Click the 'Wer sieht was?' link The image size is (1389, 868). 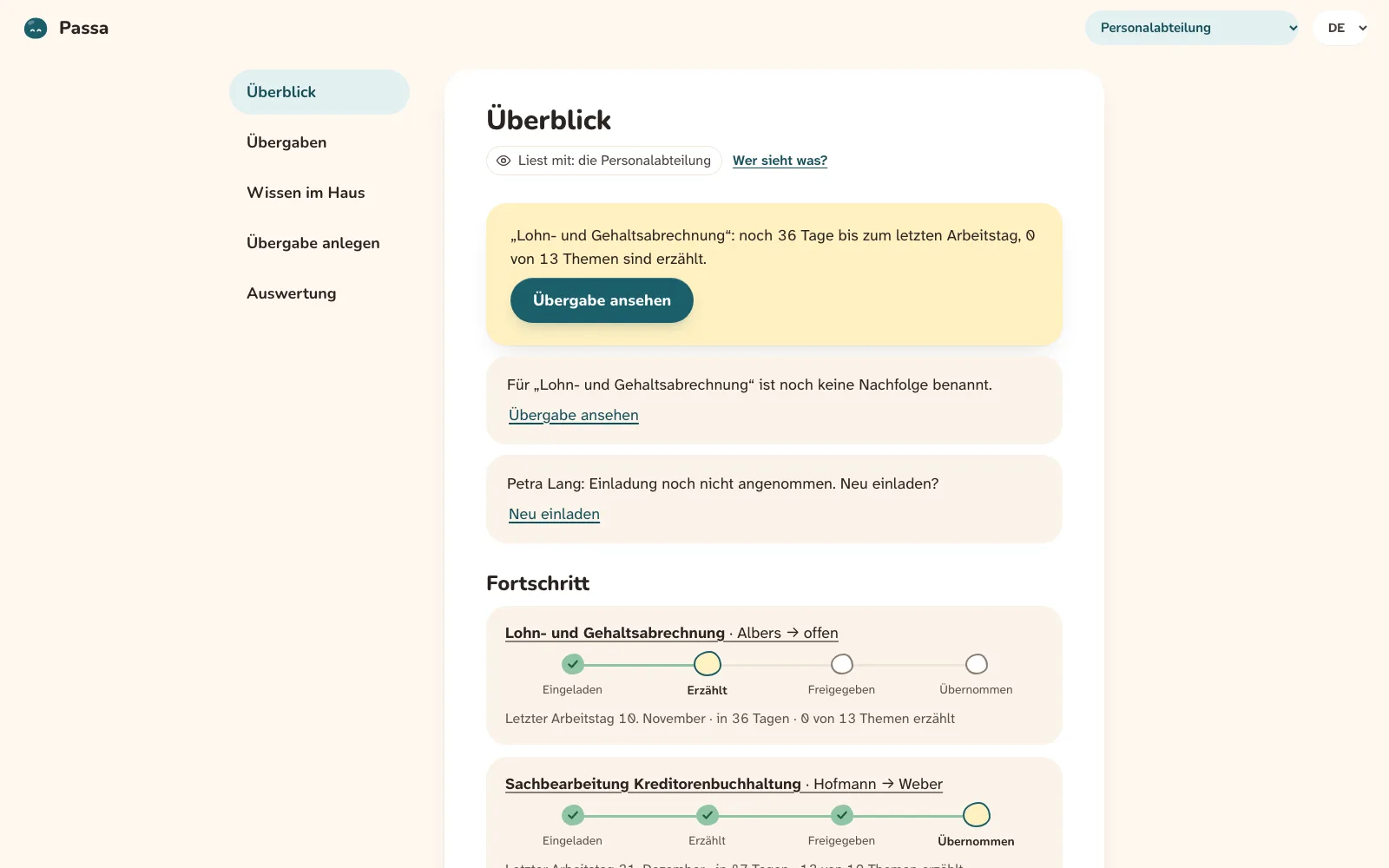780,161
